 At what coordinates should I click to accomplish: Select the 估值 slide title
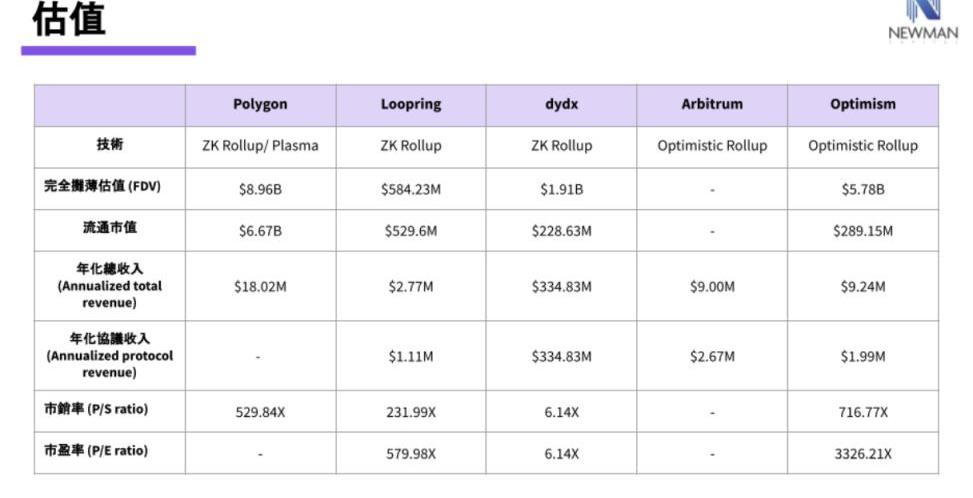68,19
